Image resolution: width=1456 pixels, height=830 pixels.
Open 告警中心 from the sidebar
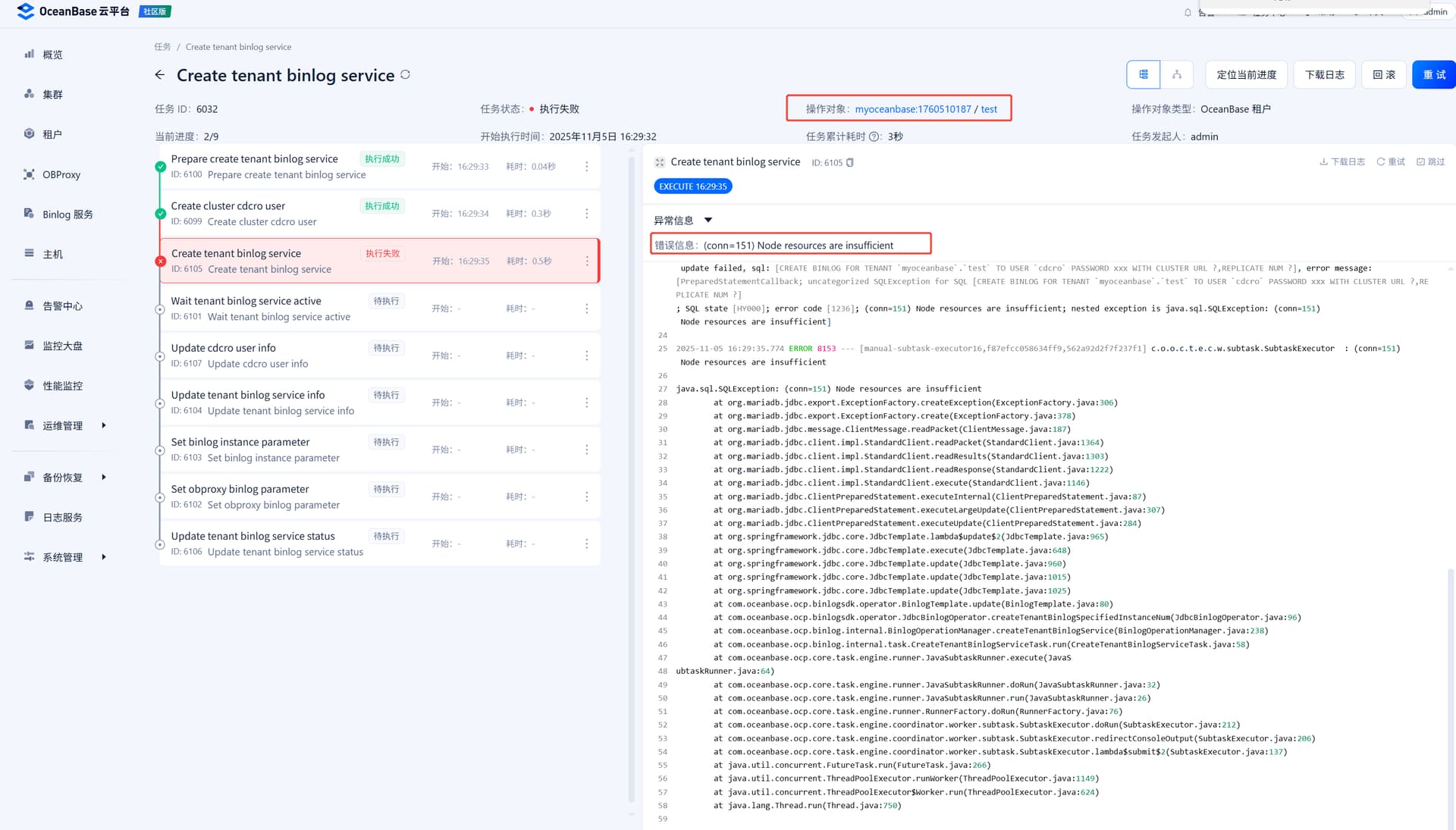point(62,306)
